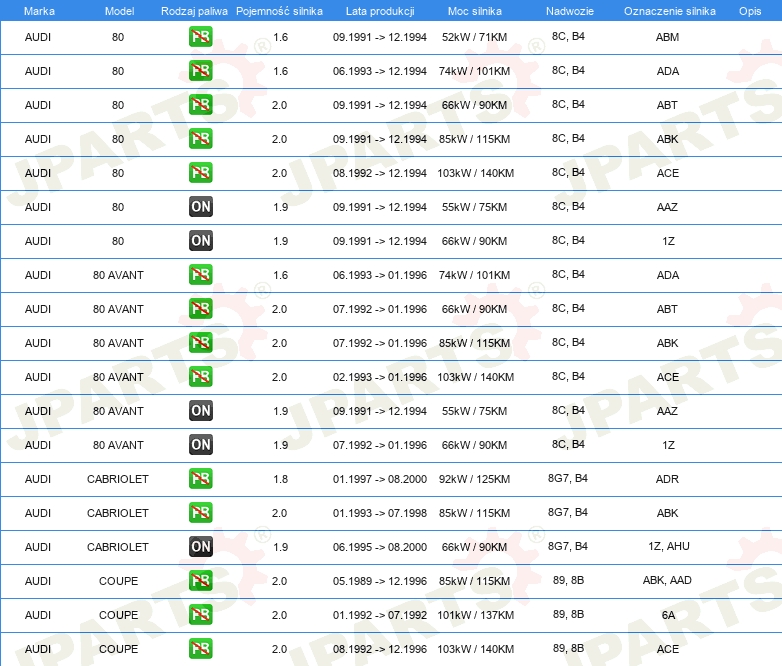This screenshot has width=782, height=666.
Task: Select engine capacity 1.8 cell
Action: [x=280, y=479]
